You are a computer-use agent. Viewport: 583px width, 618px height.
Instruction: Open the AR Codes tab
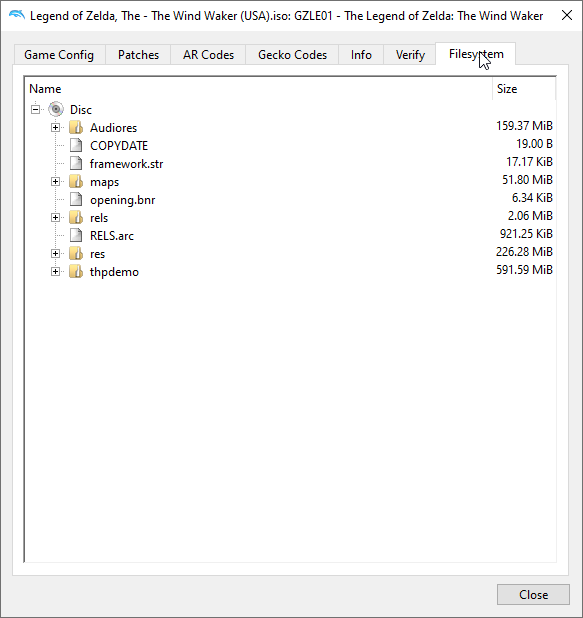click(x=208, y=55)
